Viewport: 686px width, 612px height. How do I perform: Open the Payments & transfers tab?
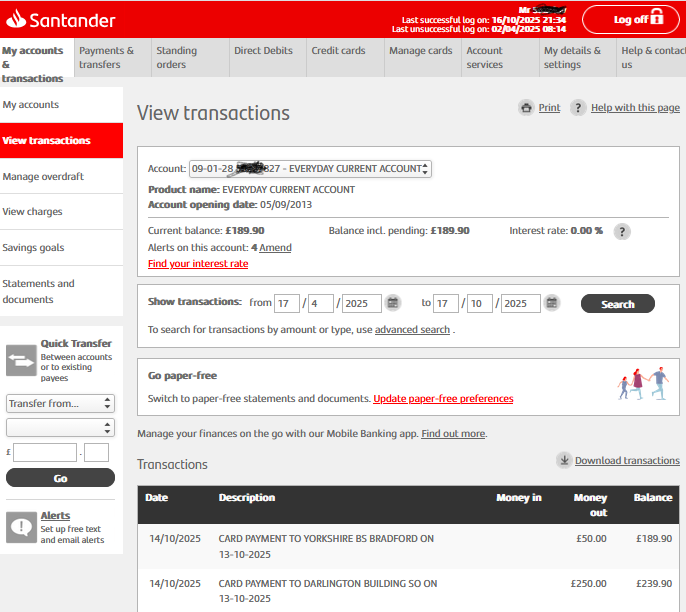point(110,57)
